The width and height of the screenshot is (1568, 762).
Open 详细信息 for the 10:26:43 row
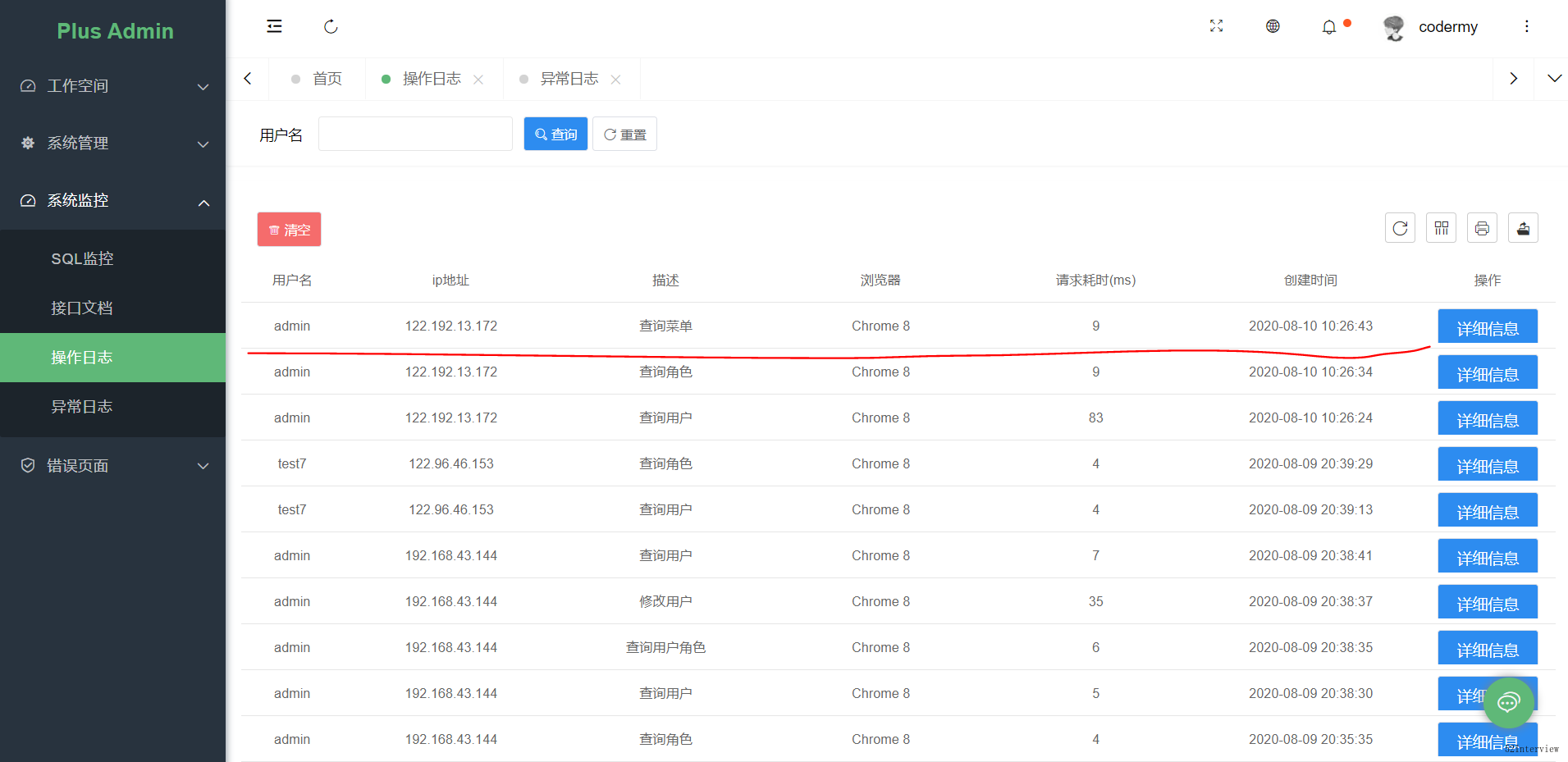click(x=1488, y=328)
